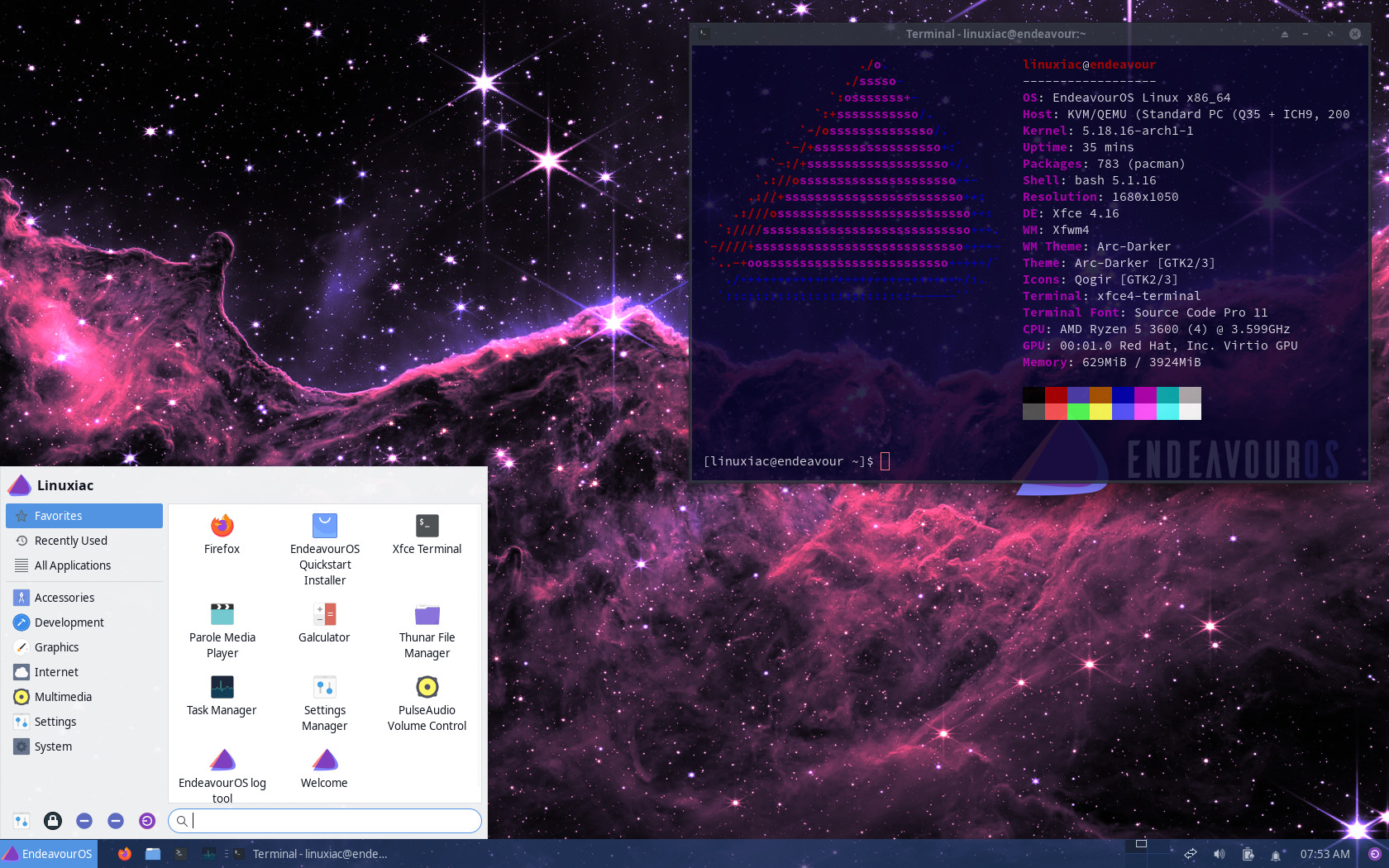Show Recently Used applications
Image resolution: width=1389 pixels, height=868 pixels.
84,541
